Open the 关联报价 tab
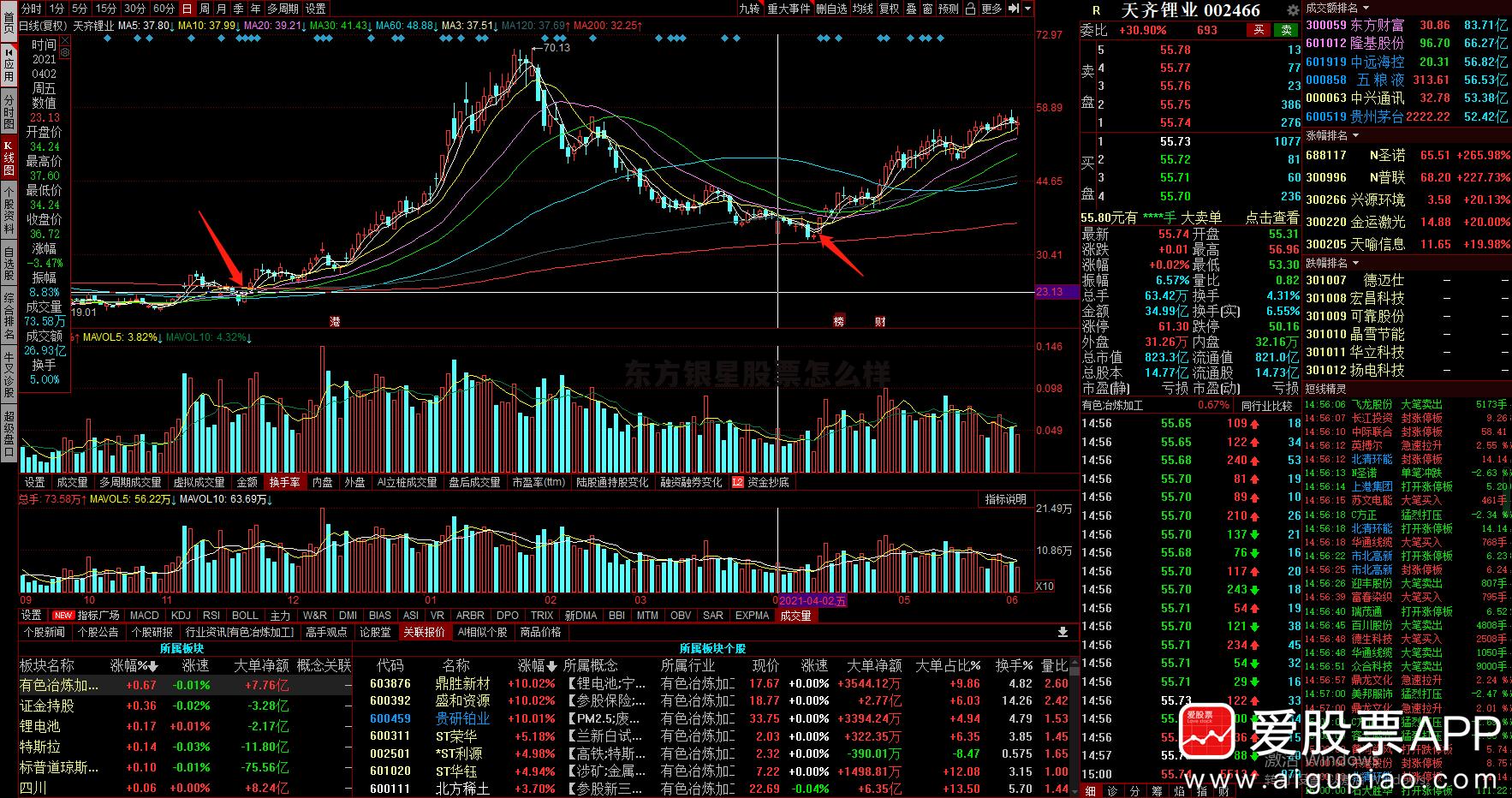1512x798 pixels. [425, 632]
